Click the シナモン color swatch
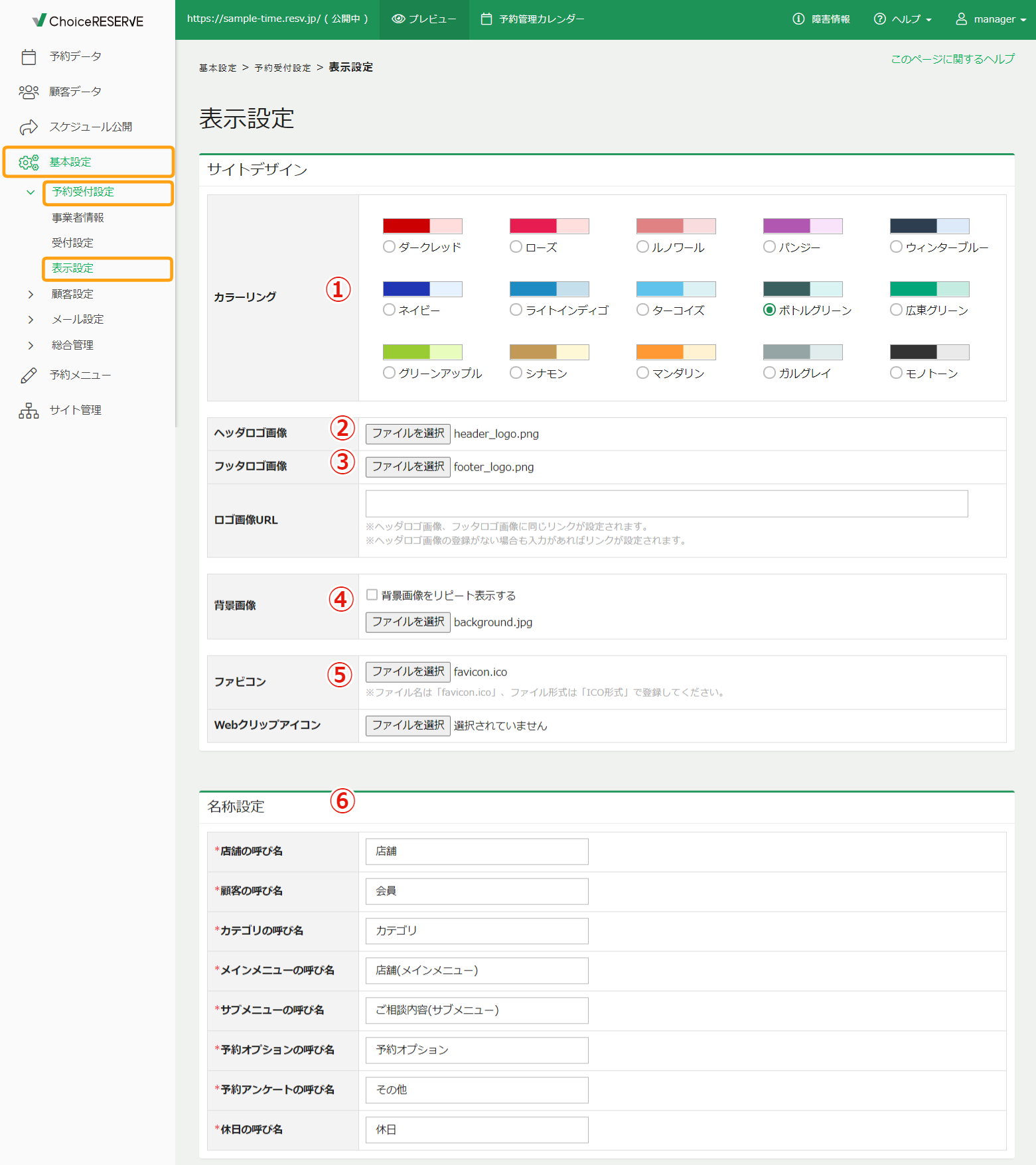Viewport: 1036px width, 1165px height. click(550, 352)
